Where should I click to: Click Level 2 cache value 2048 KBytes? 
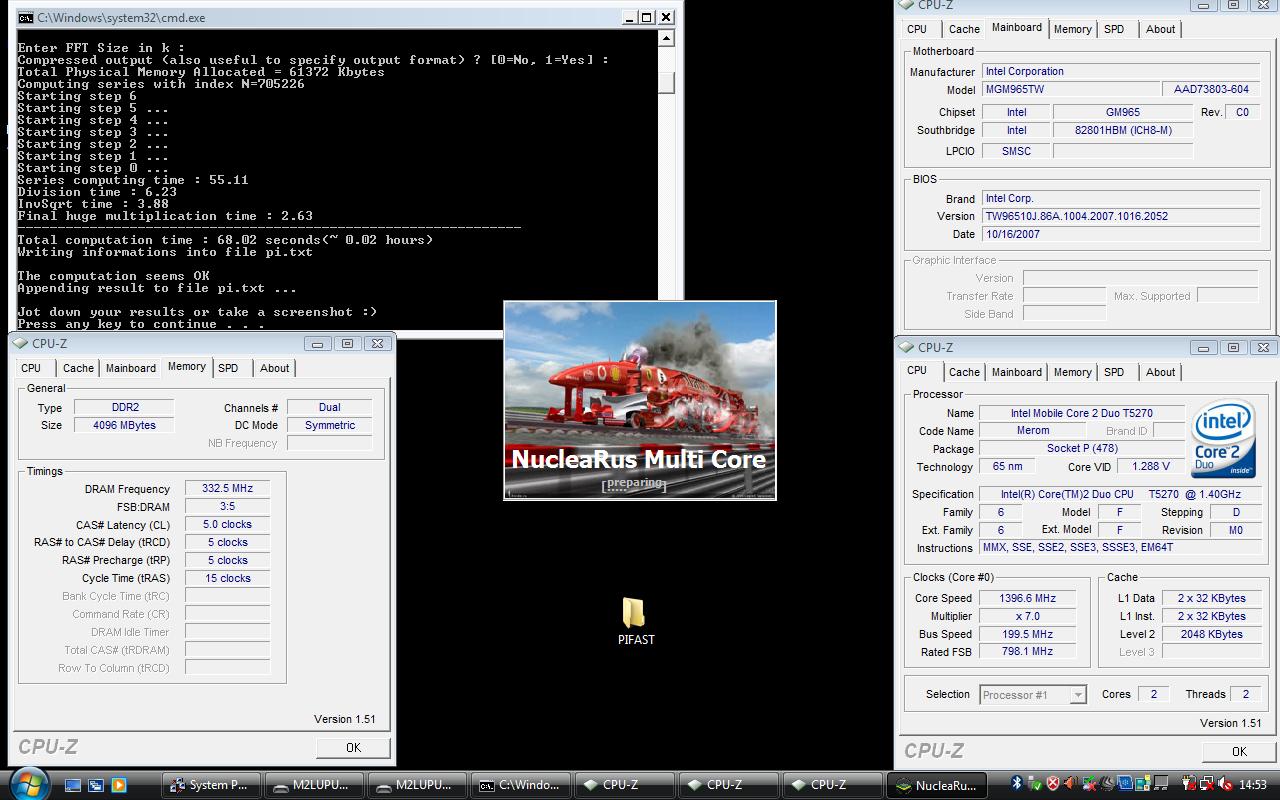point(1211,634)
